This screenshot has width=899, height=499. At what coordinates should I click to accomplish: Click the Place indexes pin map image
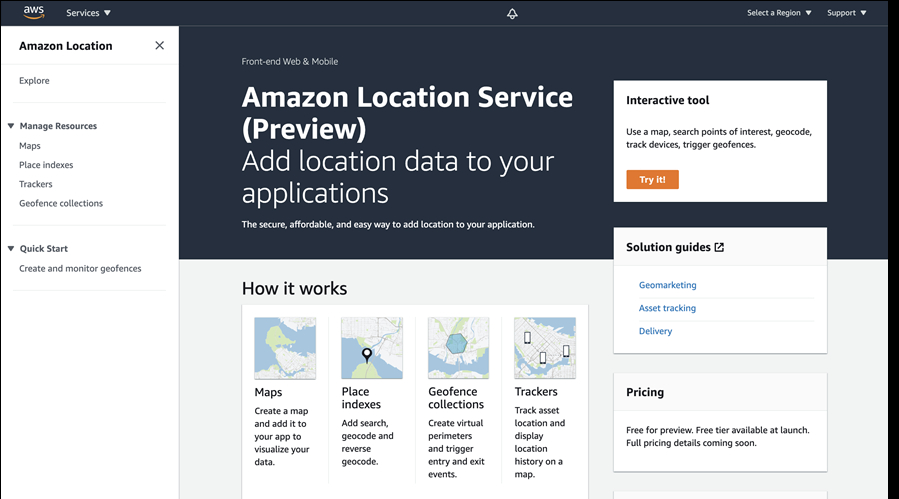point(372,348)
